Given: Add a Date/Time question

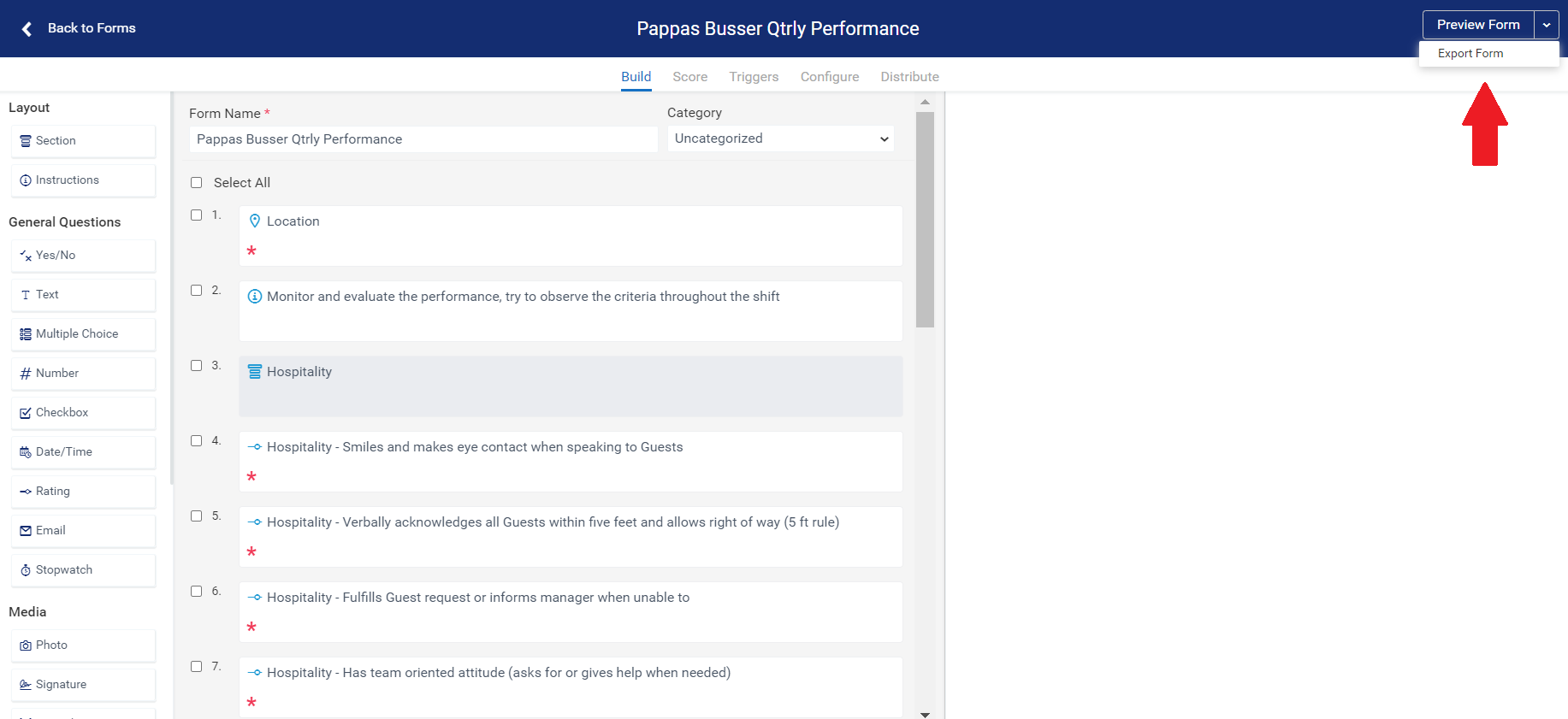Looking at the screenshot, I should (x=83, y=452).
